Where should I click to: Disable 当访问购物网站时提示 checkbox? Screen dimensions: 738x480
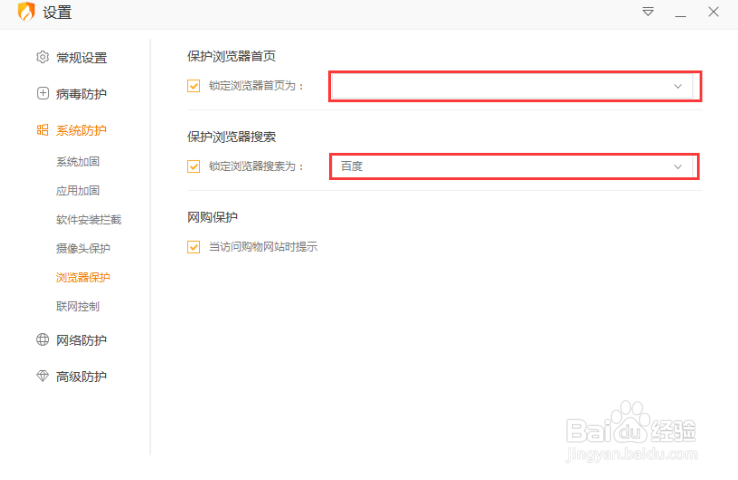194,247
